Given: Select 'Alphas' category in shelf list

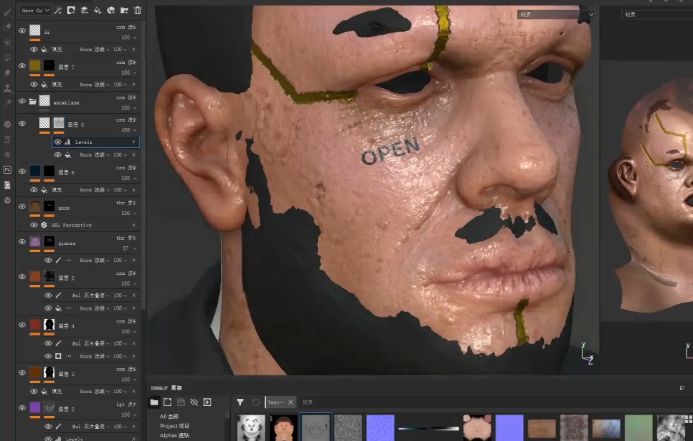Looking at the screenshot, I should click(174, 435).
